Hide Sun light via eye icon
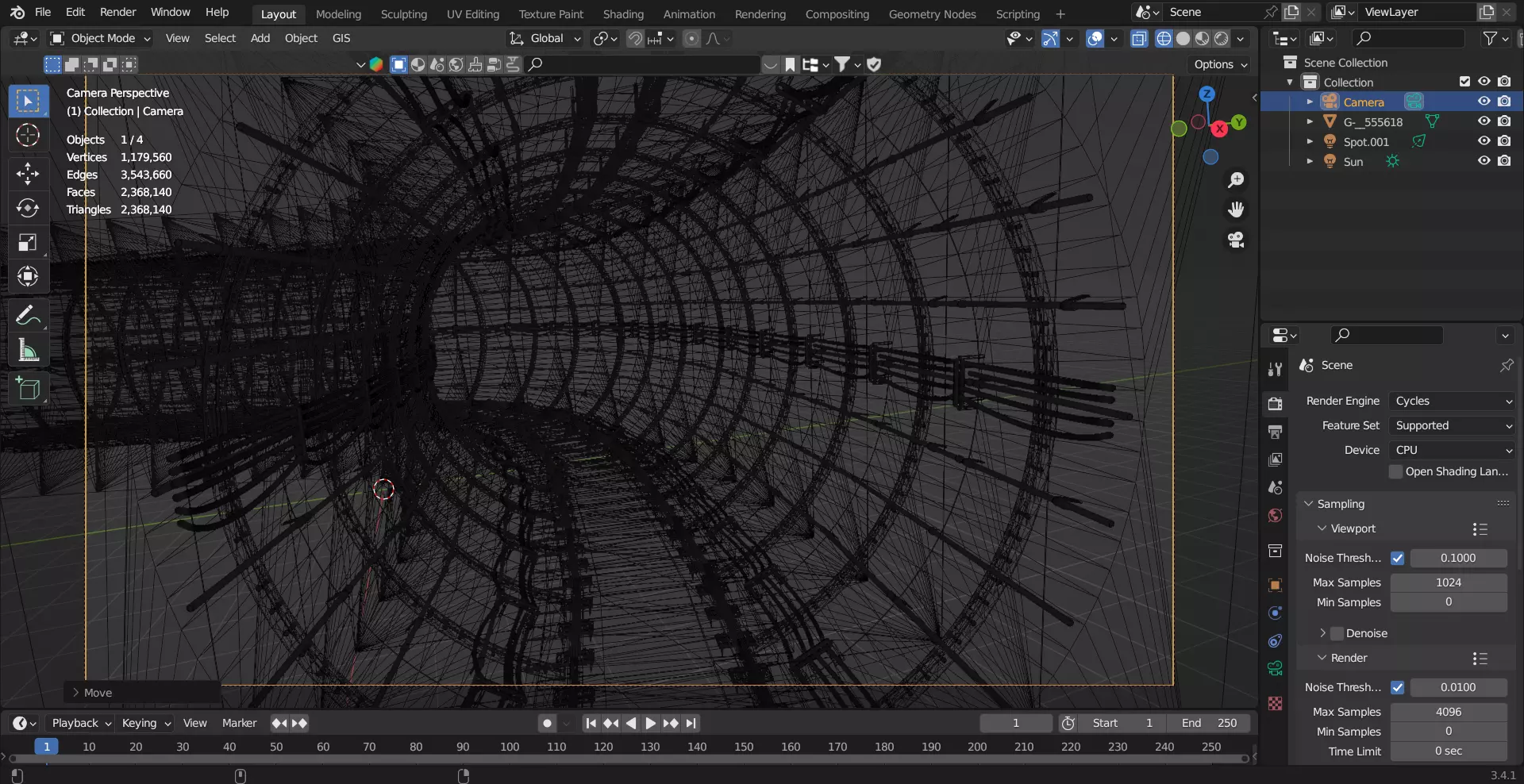 (1484, 161)
